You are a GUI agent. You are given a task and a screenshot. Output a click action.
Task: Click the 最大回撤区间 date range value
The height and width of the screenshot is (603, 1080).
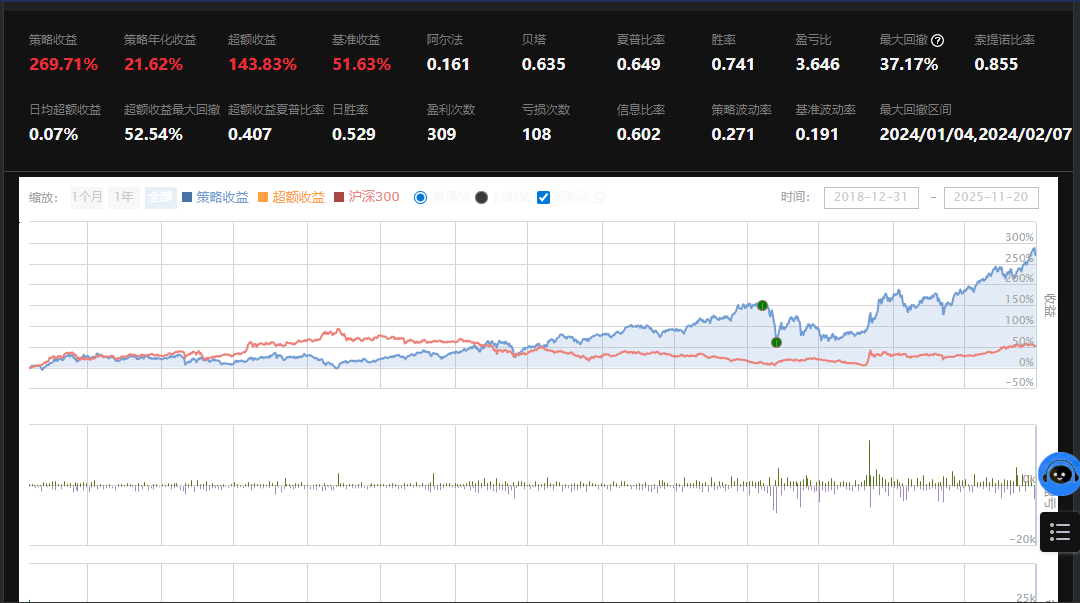click(x=975, y=134)
